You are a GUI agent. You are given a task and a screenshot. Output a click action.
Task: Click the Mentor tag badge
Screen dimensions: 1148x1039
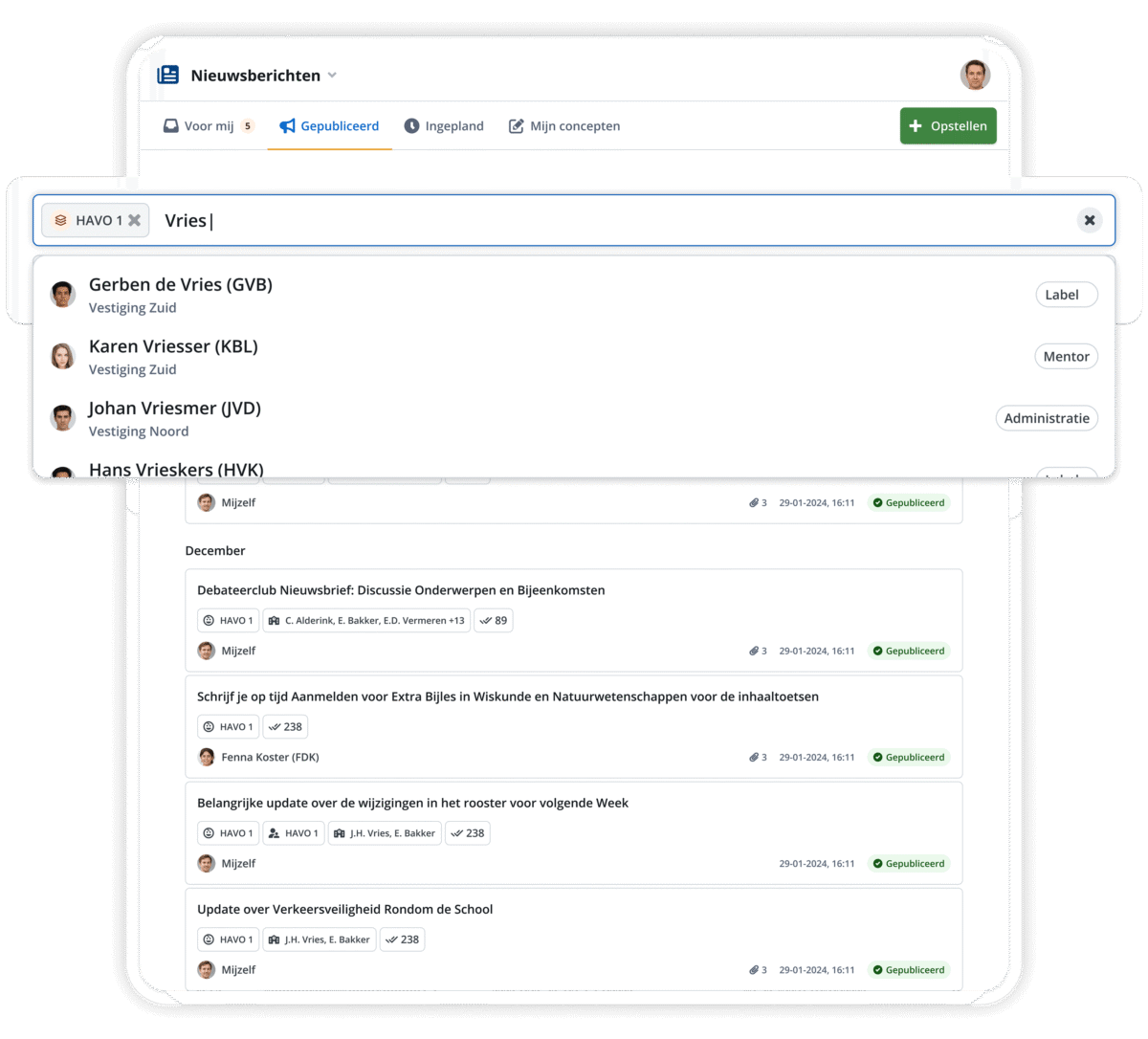coord(1066,357)
